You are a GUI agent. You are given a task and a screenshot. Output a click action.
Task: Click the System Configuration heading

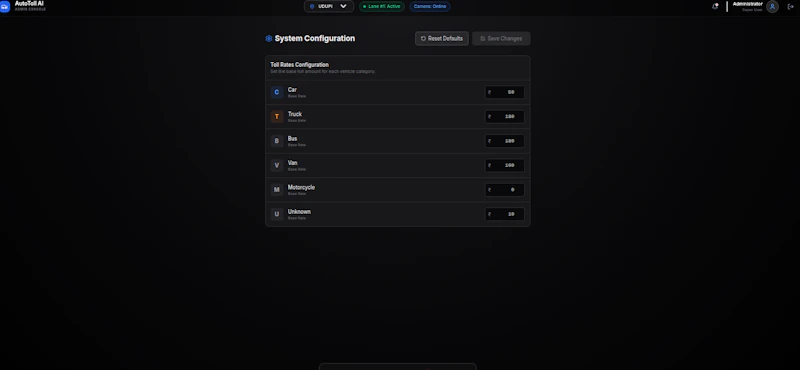tap(315, 38)
